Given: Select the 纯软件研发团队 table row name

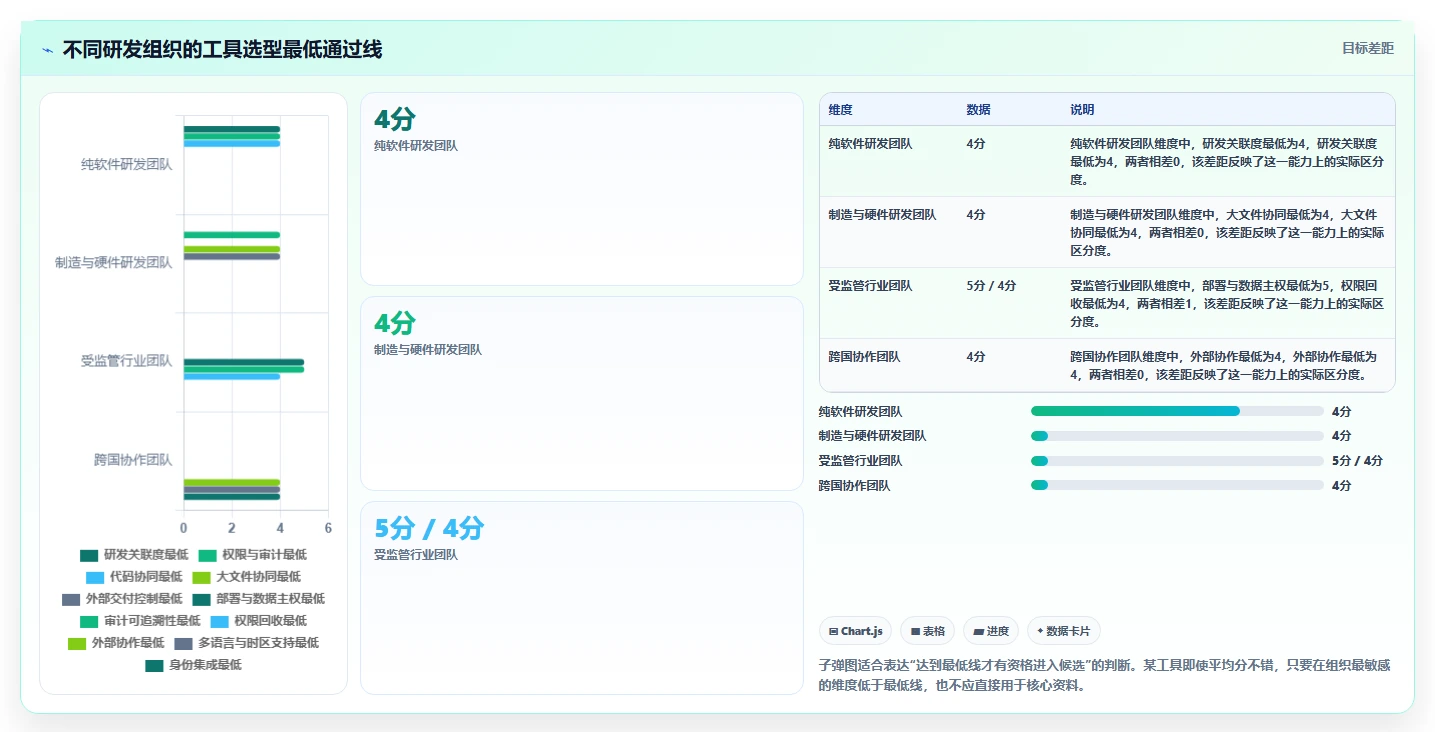Looking at the screenshot, I should [x=871, y=144].
